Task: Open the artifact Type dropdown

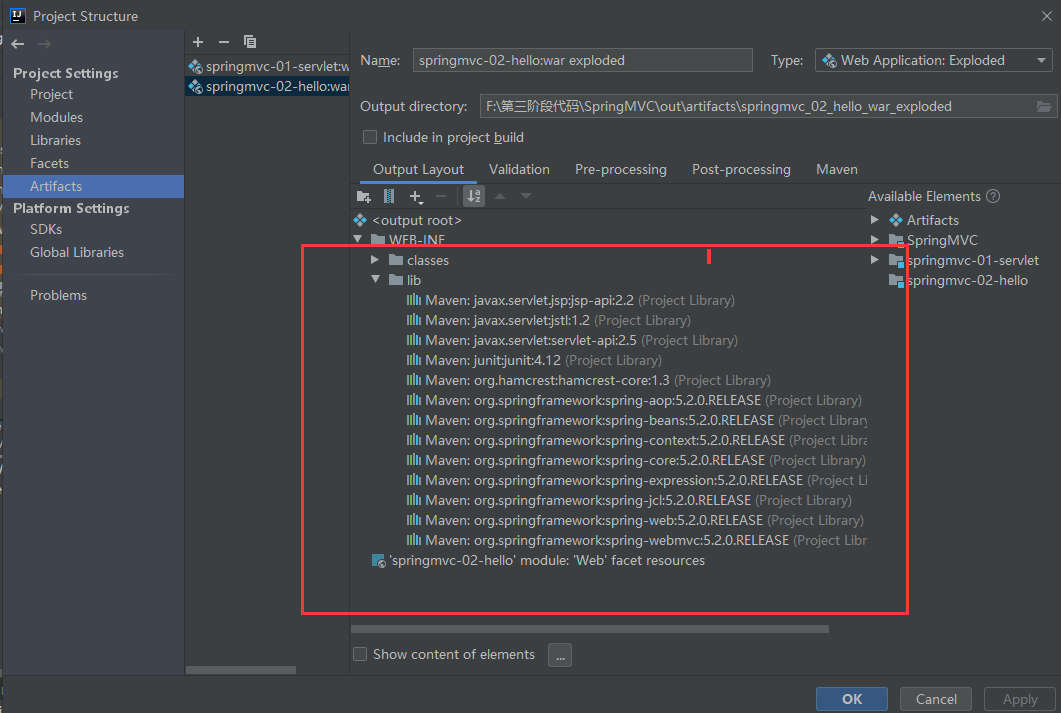Action: point(934,60)
